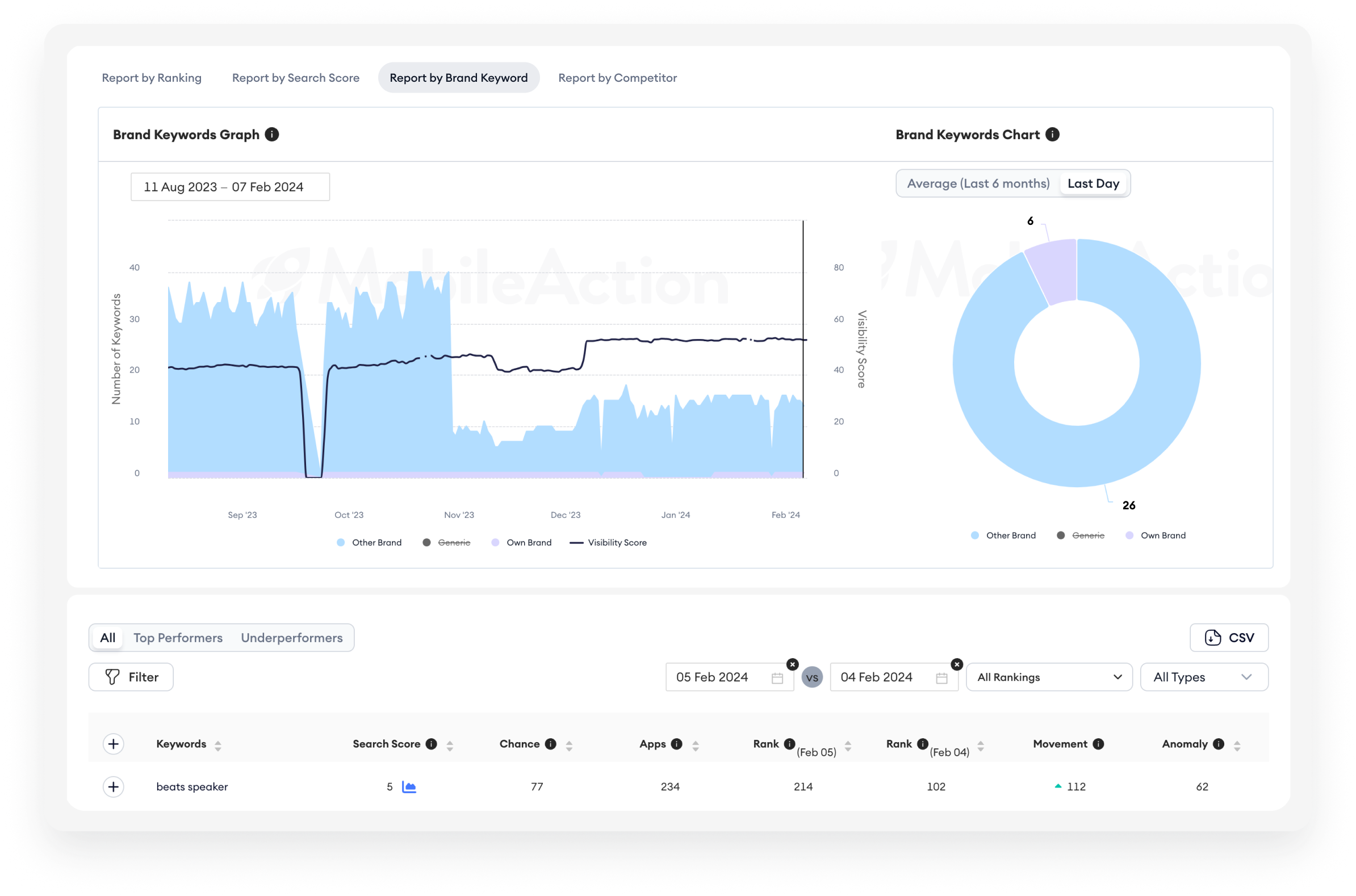Open the All Rankings dropdown
The image size is (1356, 896).
[x=1050, y=678]
